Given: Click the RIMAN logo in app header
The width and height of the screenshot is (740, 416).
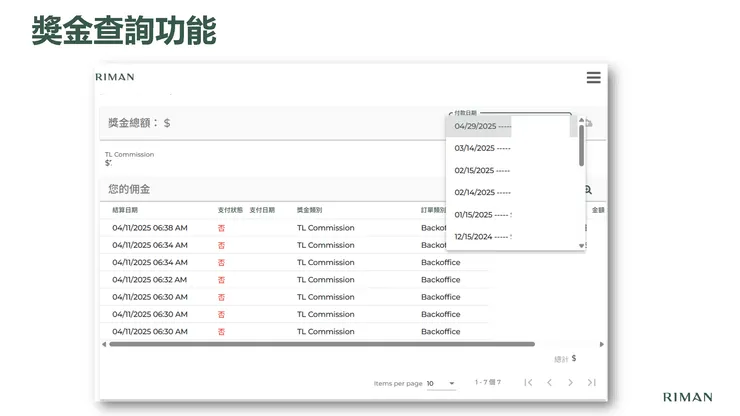Looking at the screenshot, I should (115, 77).
